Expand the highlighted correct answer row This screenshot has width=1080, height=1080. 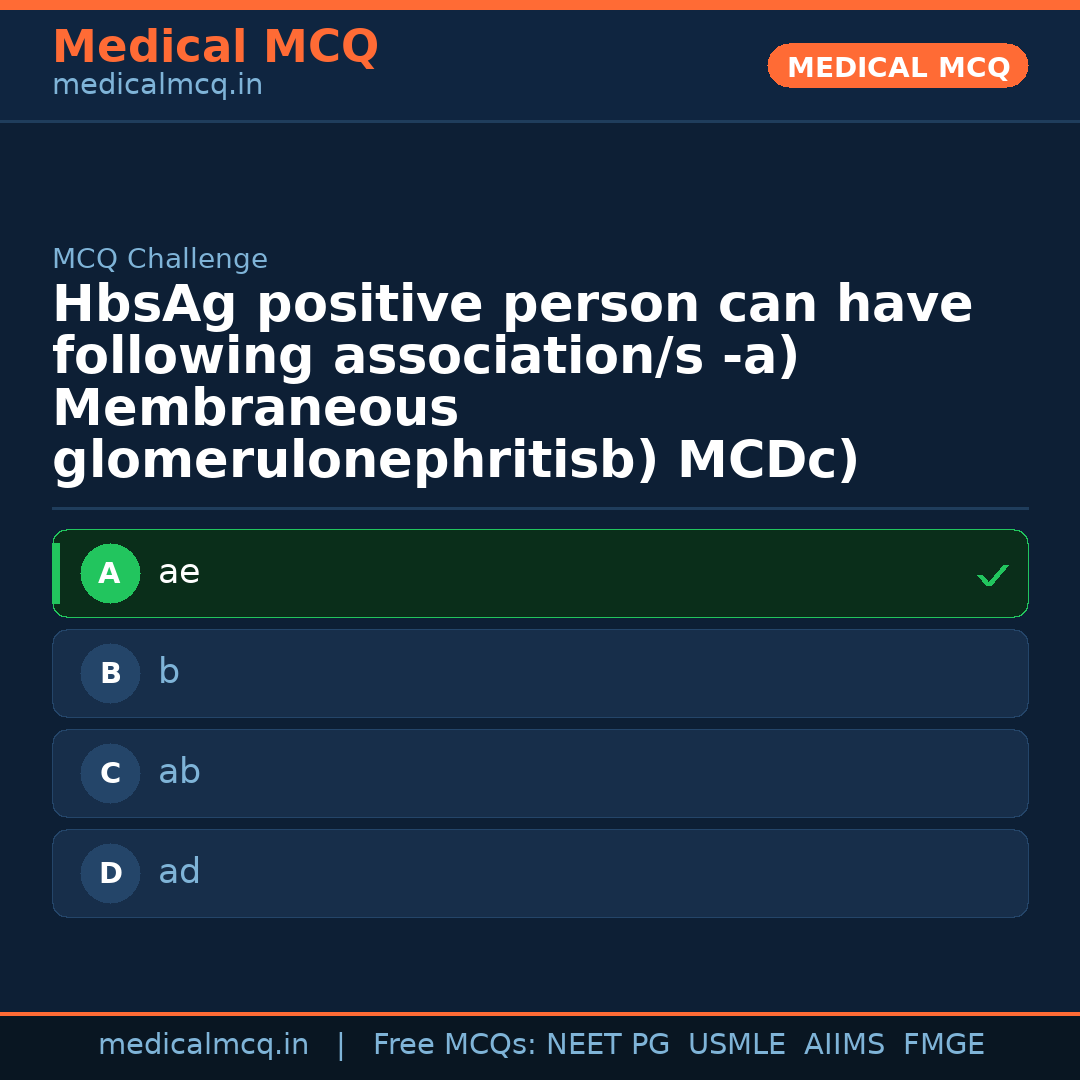540,573
